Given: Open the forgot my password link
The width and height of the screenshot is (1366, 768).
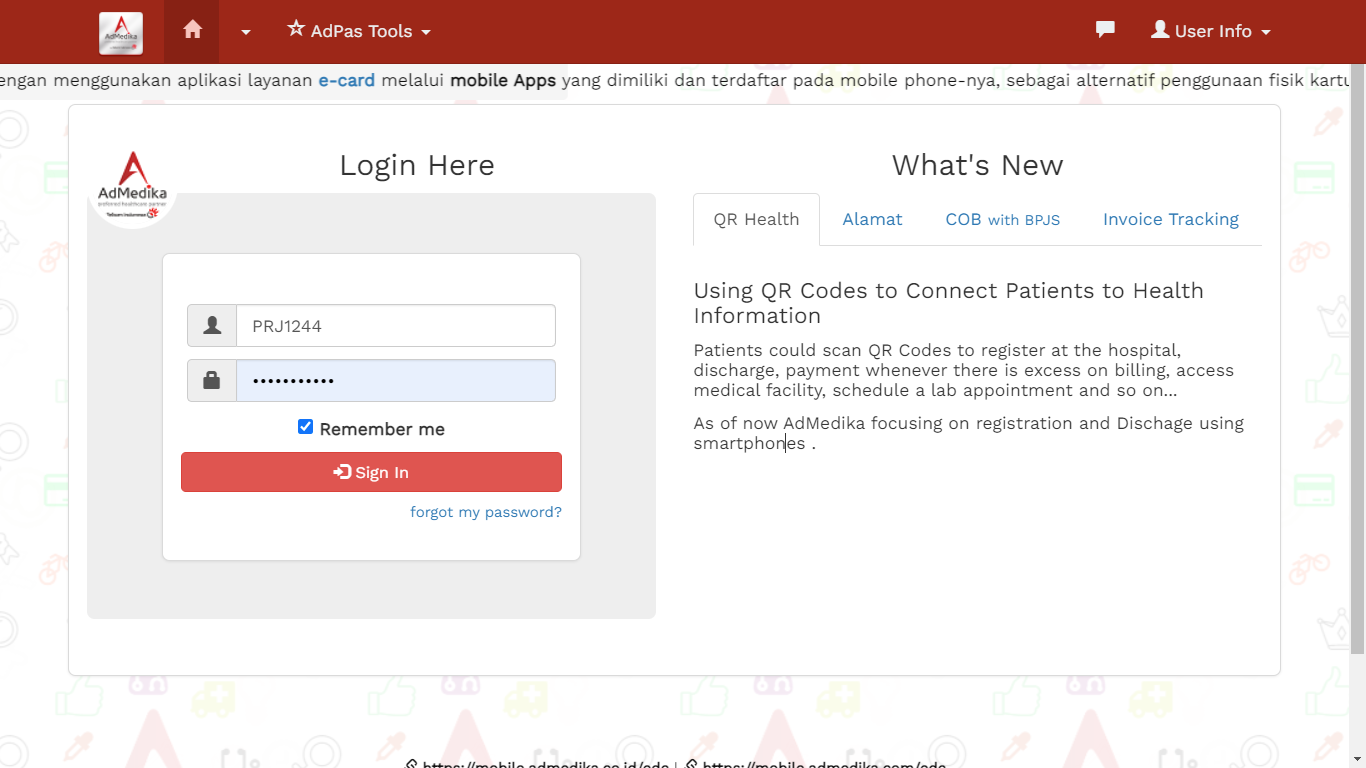Looking at the screenshot, I should tap(486, 512).
